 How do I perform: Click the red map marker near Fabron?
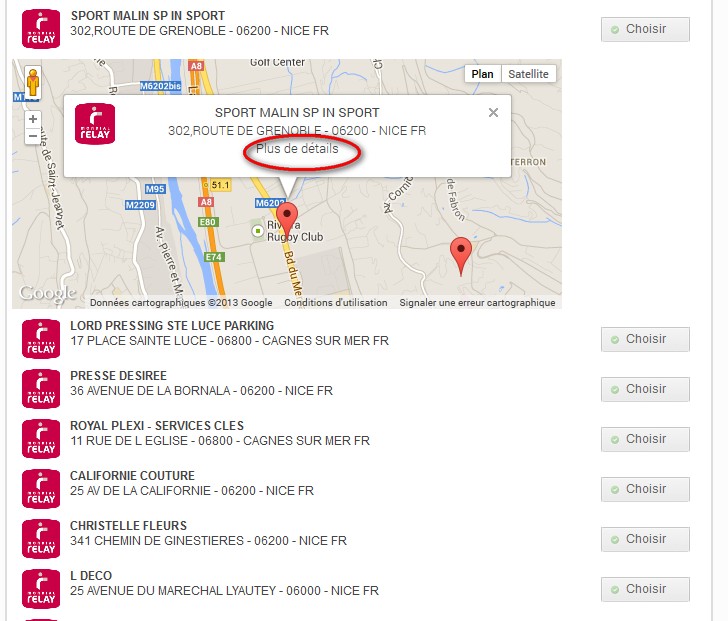pyautogui.click(x=461, y=256)
